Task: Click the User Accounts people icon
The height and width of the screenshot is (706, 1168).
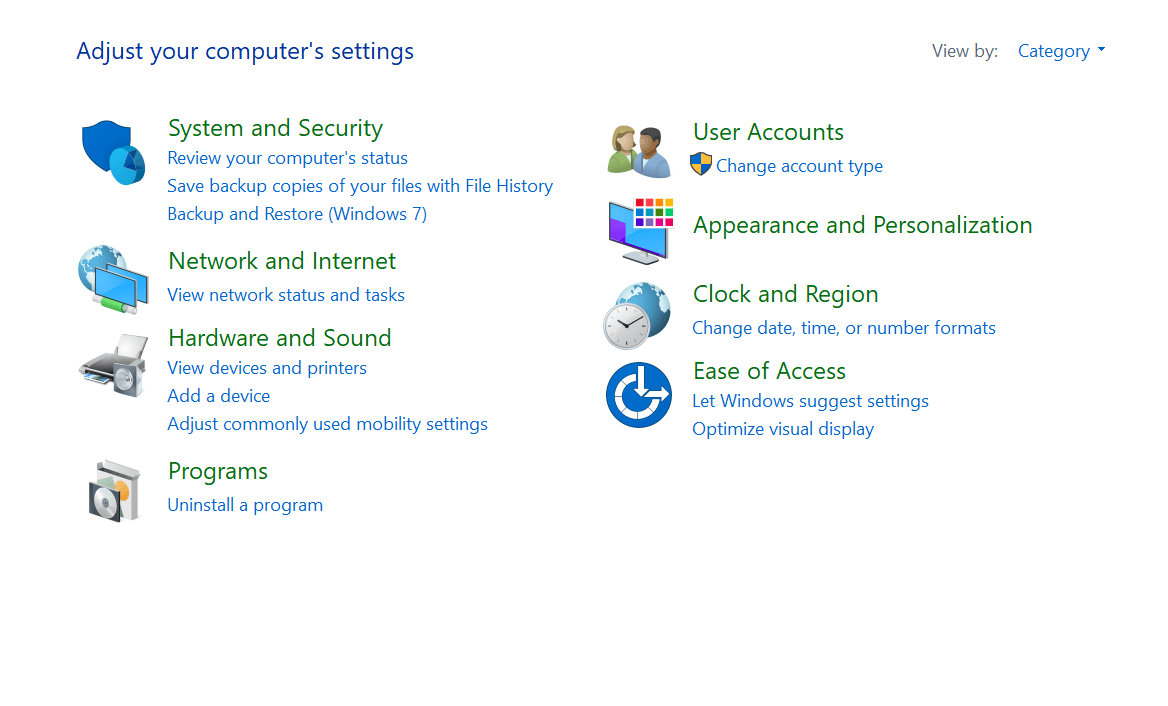Action: click(x=638, y=150)
